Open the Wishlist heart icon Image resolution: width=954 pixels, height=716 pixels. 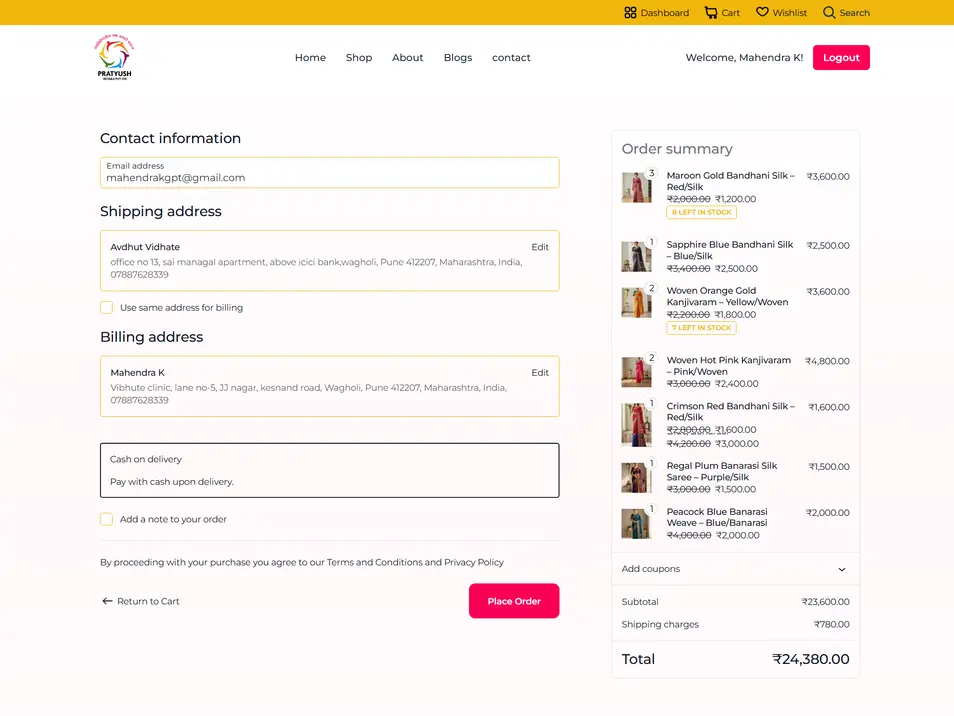(763, 12)
